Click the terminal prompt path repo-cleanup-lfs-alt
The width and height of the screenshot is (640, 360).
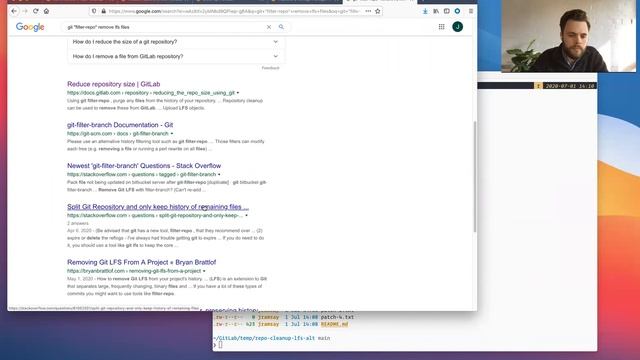click(264, 338)
